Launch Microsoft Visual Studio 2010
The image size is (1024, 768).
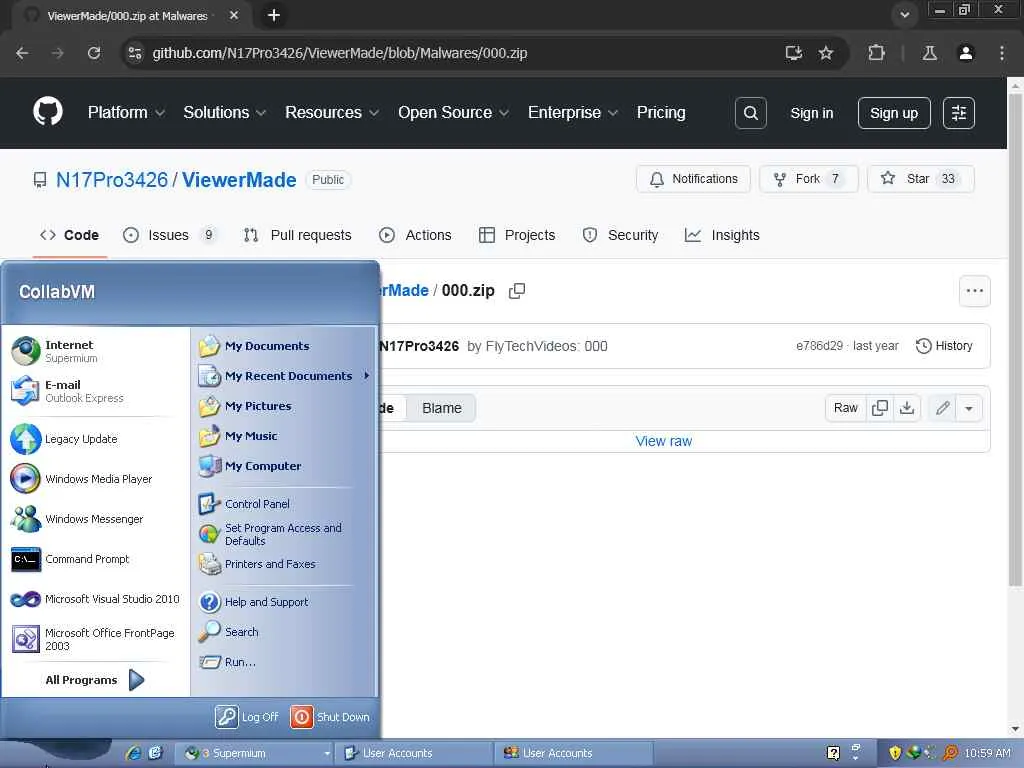95,599
